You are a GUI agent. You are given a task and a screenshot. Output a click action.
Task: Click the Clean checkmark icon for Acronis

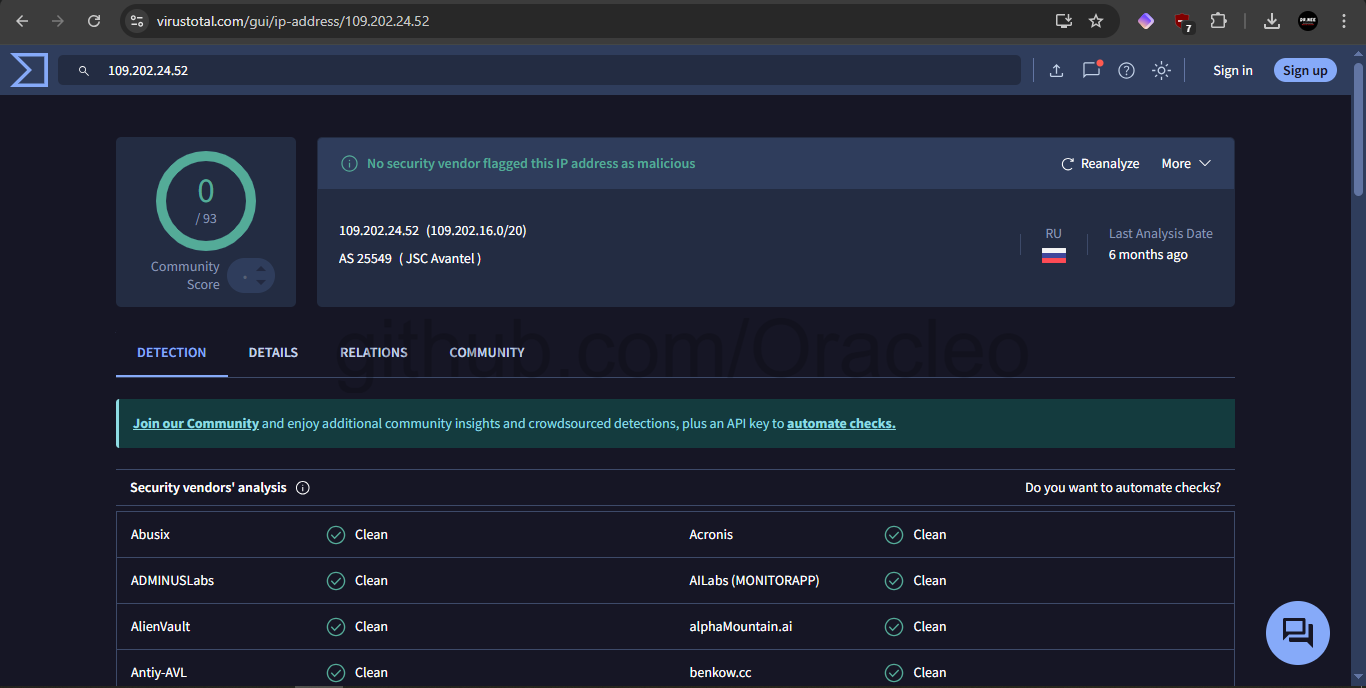pyautogui.click(x=894, y=535)
